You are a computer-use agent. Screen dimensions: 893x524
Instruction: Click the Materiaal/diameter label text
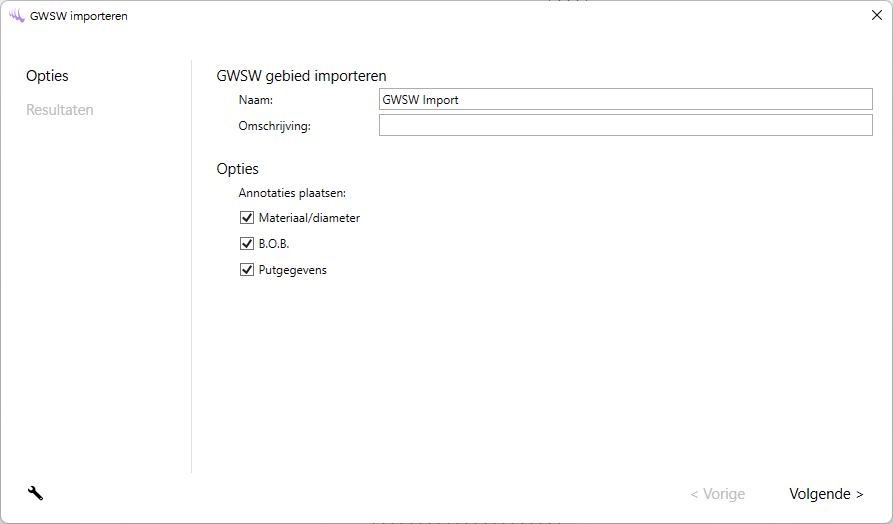(x=309, y=217)
